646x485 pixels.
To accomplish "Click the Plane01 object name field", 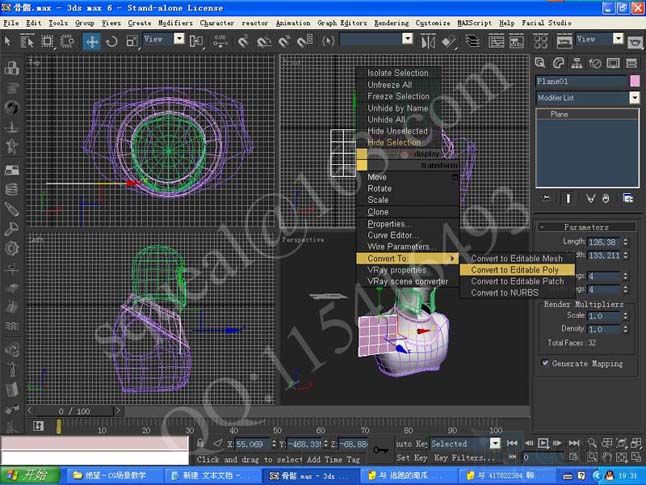I will [582, 81].
